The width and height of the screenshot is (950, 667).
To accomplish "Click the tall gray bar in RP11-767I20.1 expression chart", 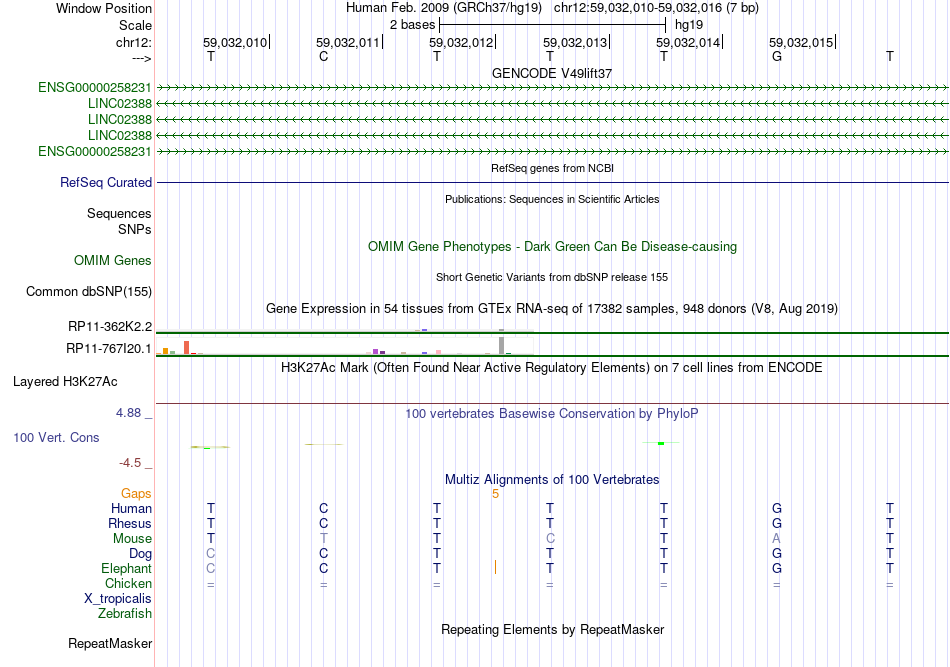I will point(502,345).
